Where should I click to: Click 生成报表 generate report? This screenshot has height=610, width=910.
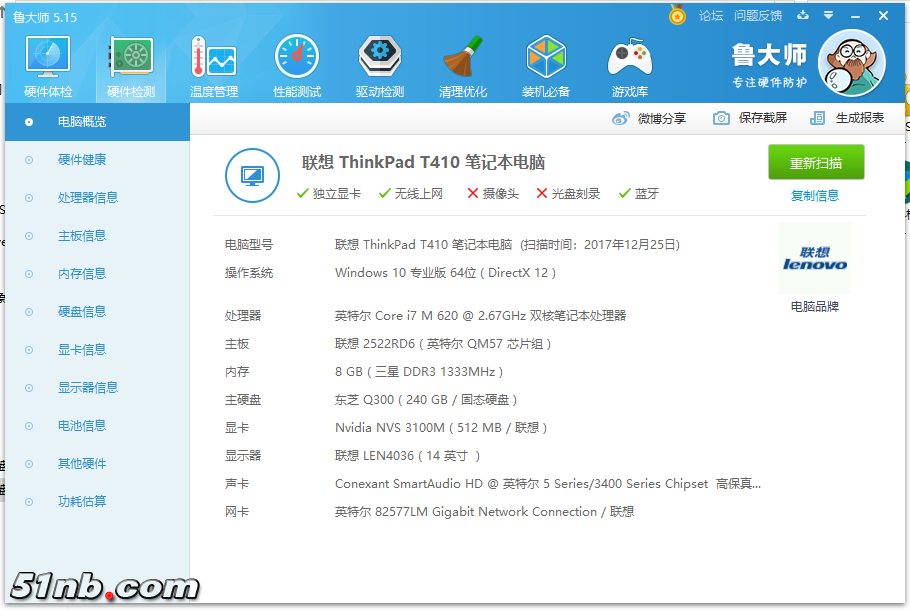(847, 118)
